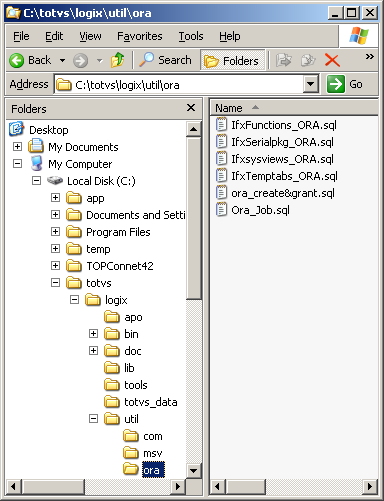Click Local Disk (C:) drive icon
Image resolution: width=384 pixels, height=501 pixels.
tap(55, 181)
